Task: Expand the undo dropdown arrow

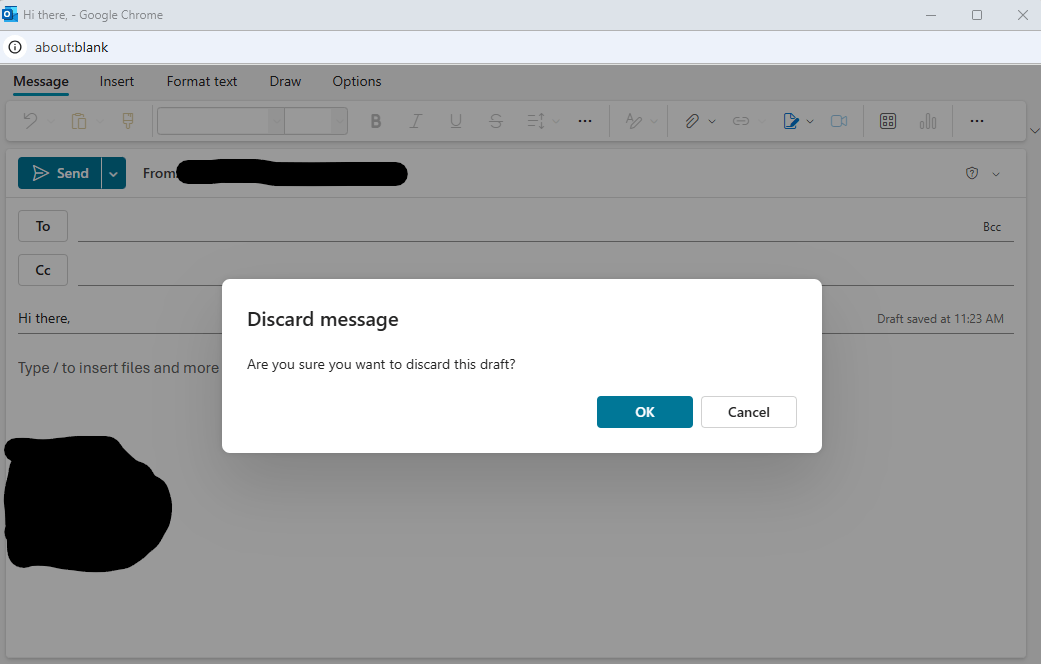Action: click(52, 121)
